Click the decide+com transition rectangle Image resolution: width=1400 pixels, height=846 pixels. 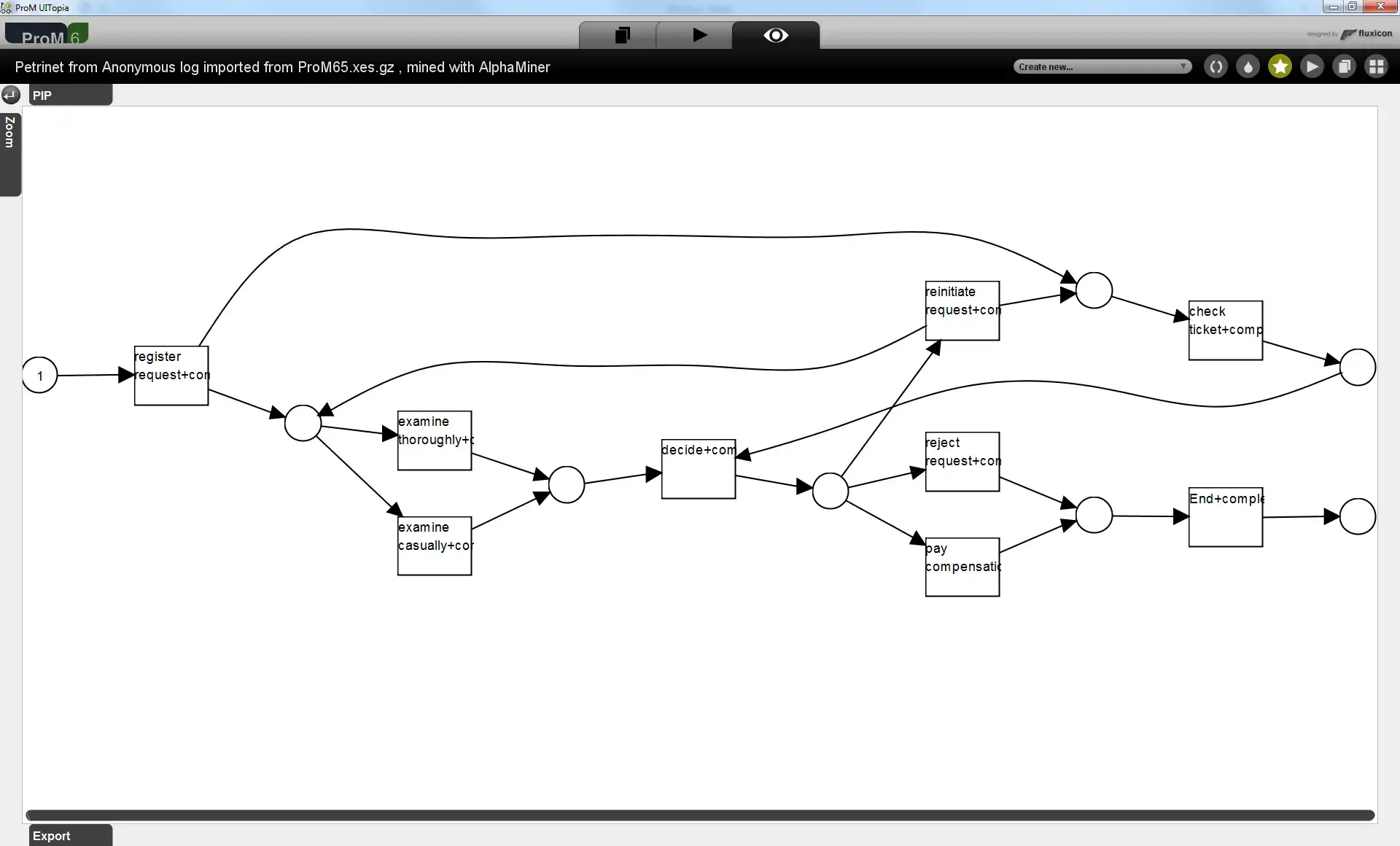click(x=698, y=467)
